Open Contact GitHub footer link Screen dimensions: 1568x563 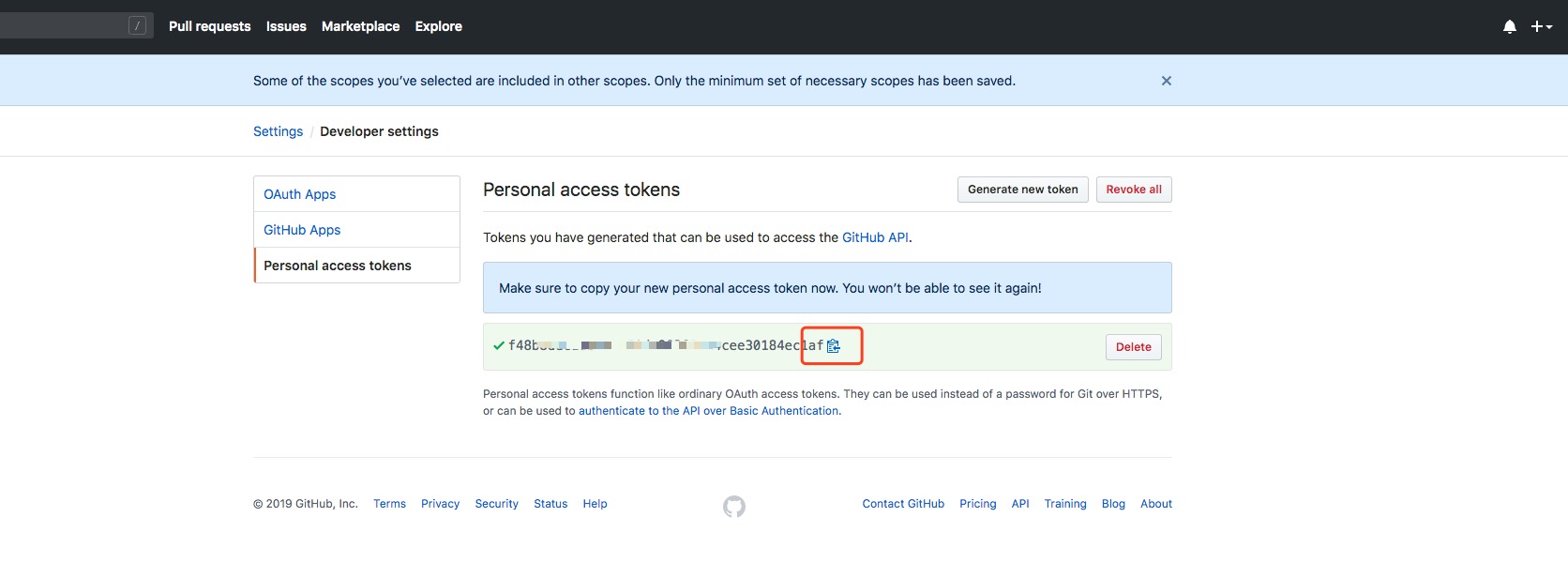pyautogui.click(x=903, y=504)
